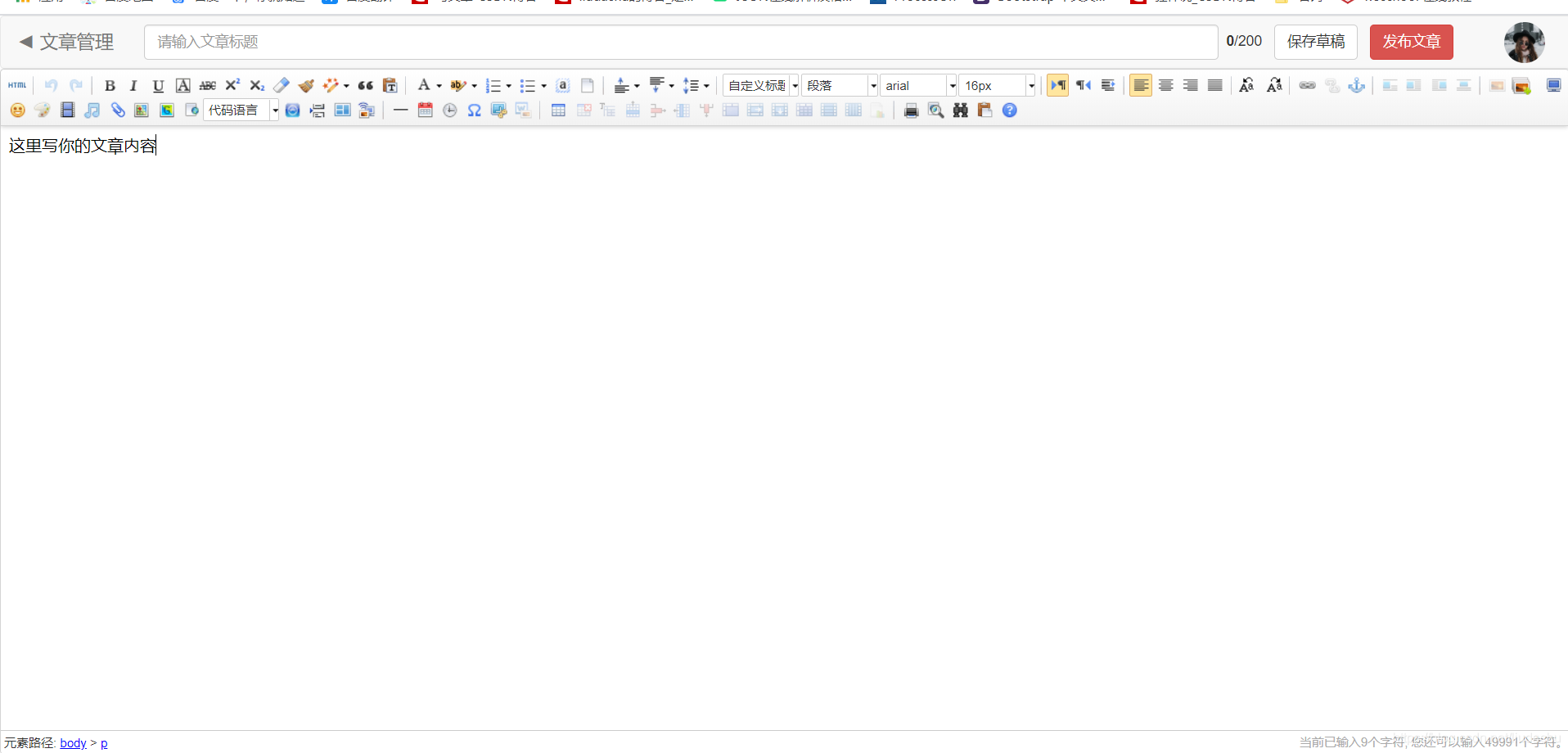The height and width of the screenshot is (753, 1568).
Task: Select the format painter brush
Action: (x=306, y=85)
